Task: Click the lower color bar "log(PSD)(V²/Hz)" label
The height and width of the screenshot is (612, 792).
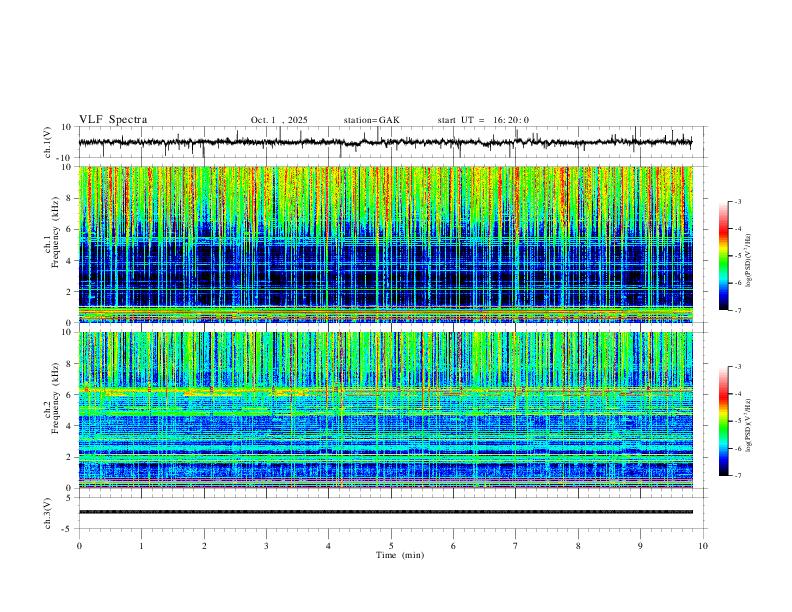Action: 748,426
